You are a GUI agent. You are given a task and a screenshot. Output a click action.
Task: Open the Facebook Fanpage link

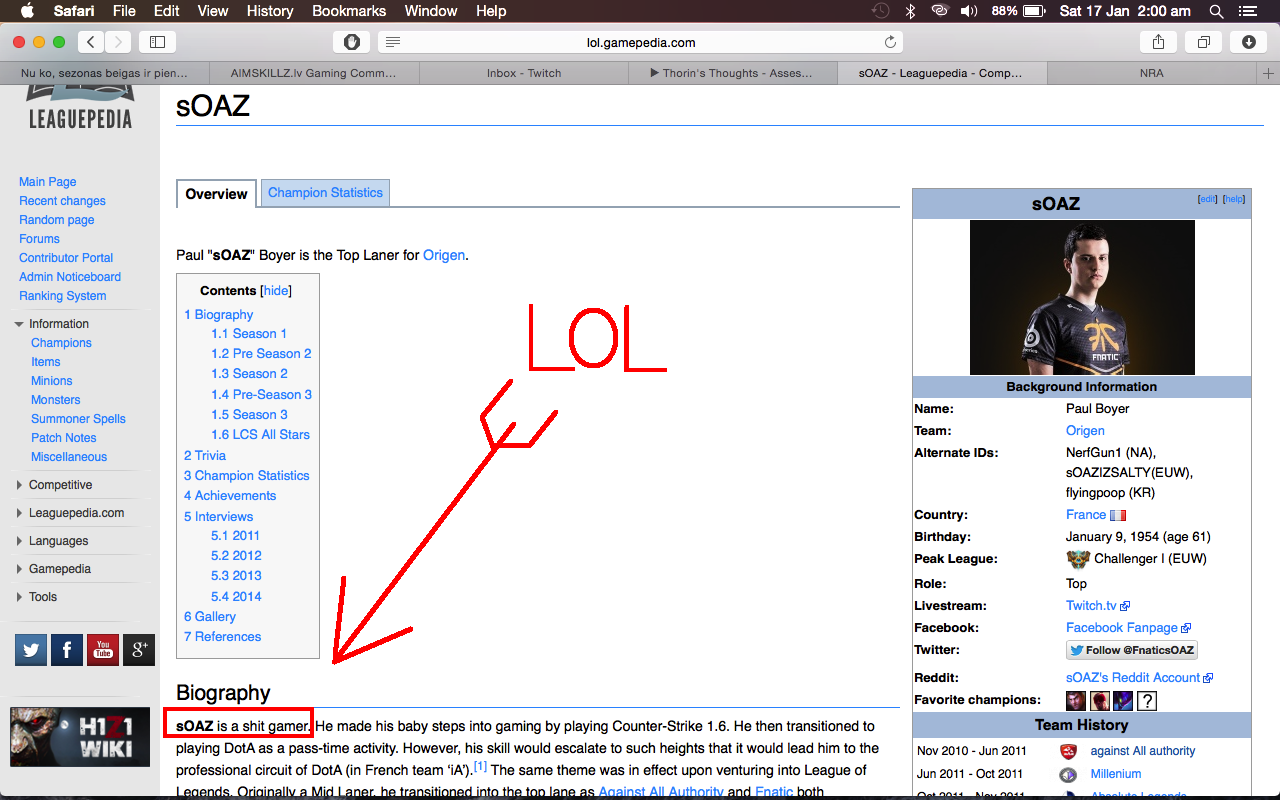click(1128, 628)
